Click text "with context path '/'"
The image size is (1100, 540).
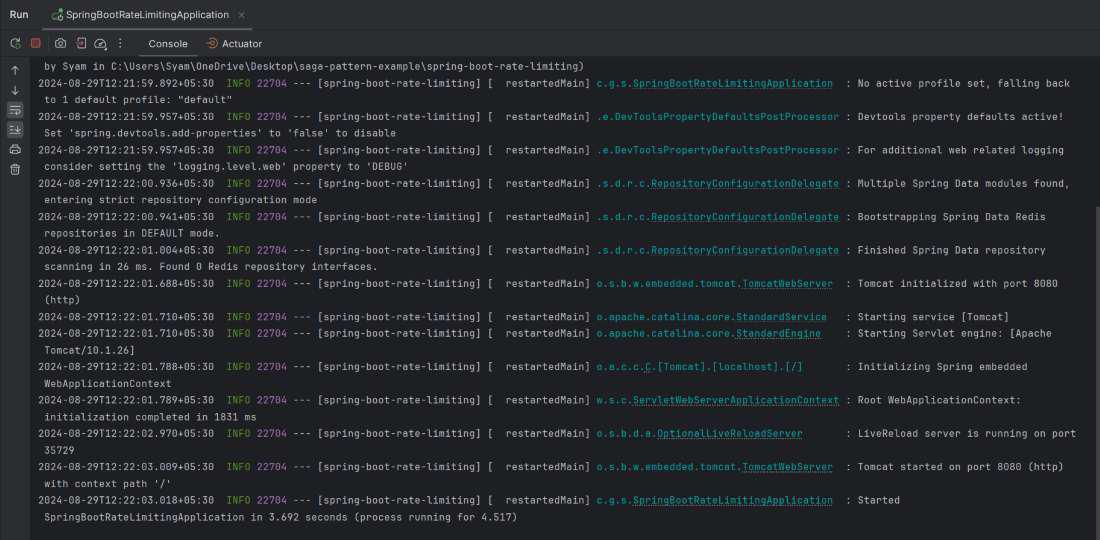coord(107,484)
